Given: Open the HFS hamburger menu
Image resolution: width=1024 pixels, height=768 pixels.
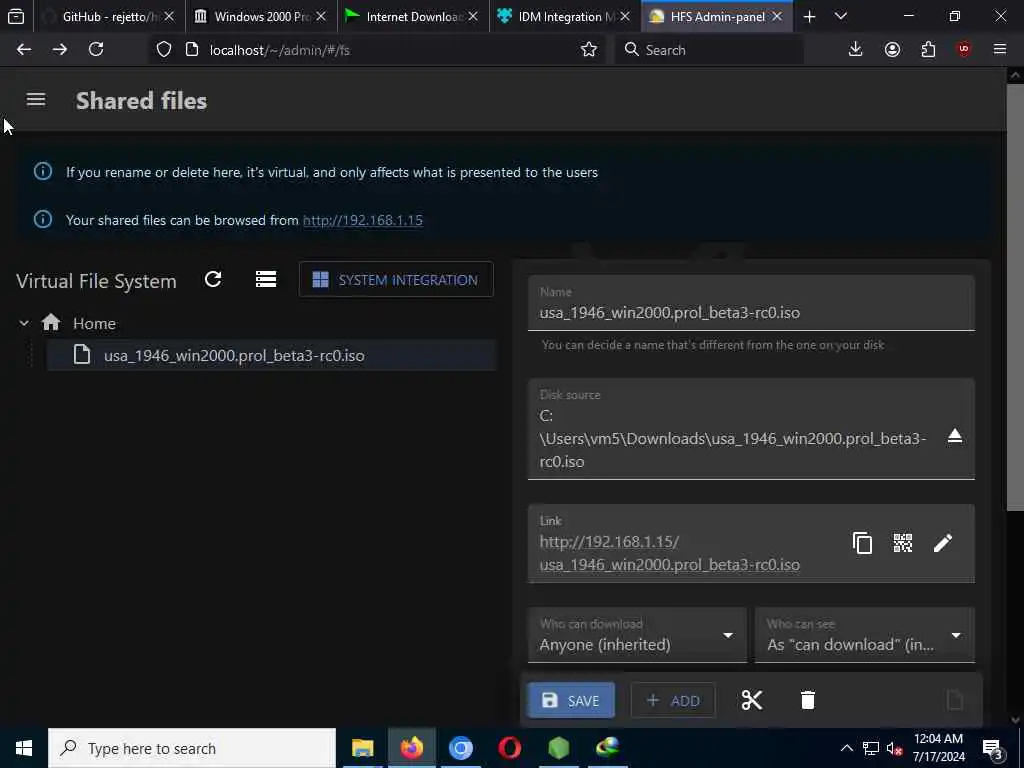Looking at the screenshot, I should tap(36, 99).
